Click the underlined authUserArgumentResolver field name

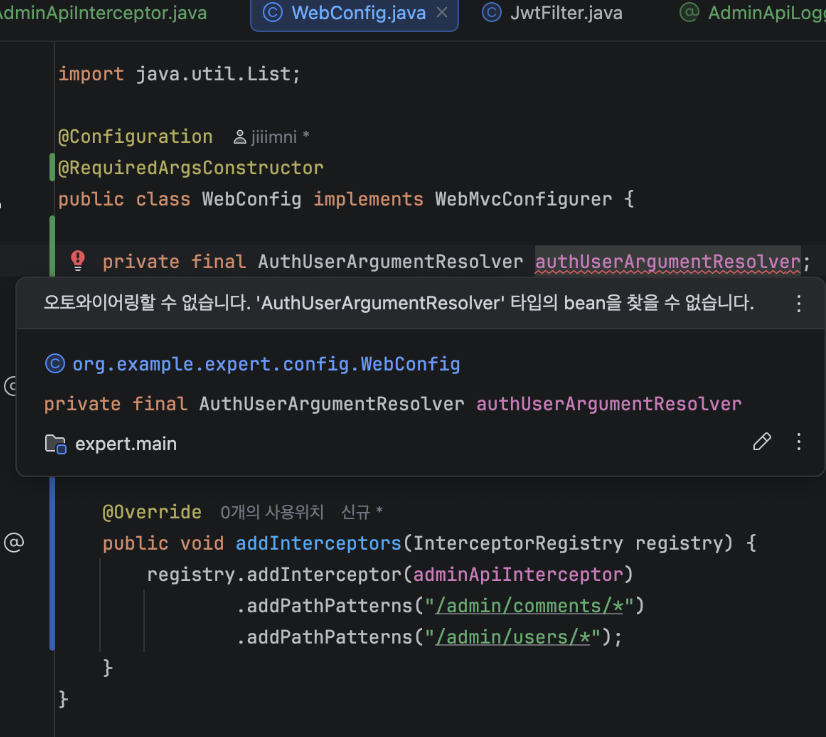click(667, 262)
